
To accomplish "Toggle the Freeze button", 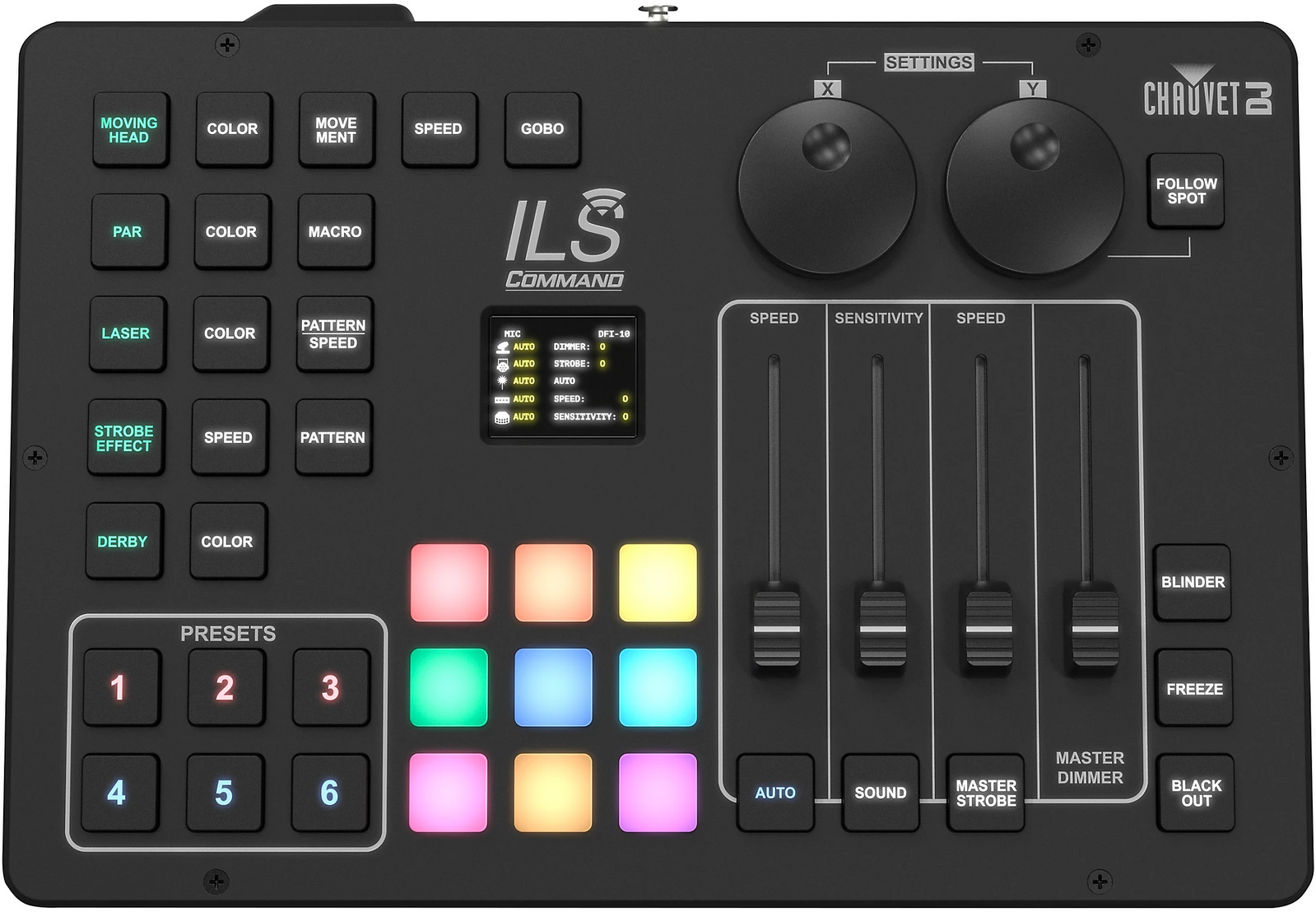I will (x=1193, y=689).
